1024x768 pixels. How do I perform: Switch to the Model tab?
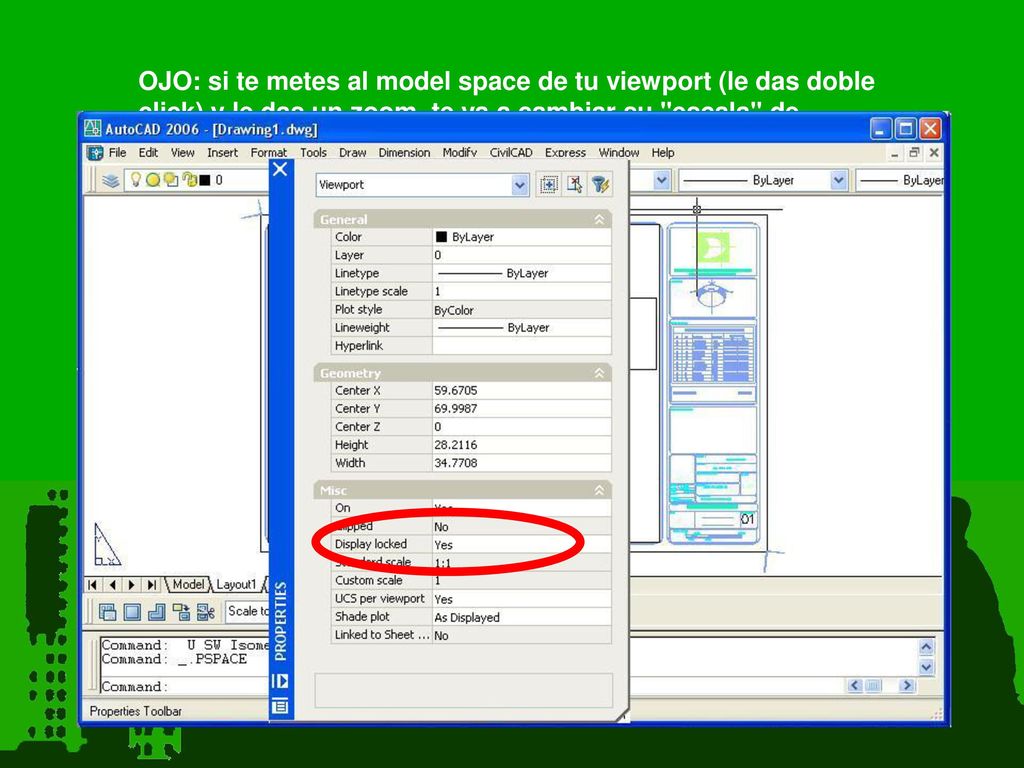(188, 584)
